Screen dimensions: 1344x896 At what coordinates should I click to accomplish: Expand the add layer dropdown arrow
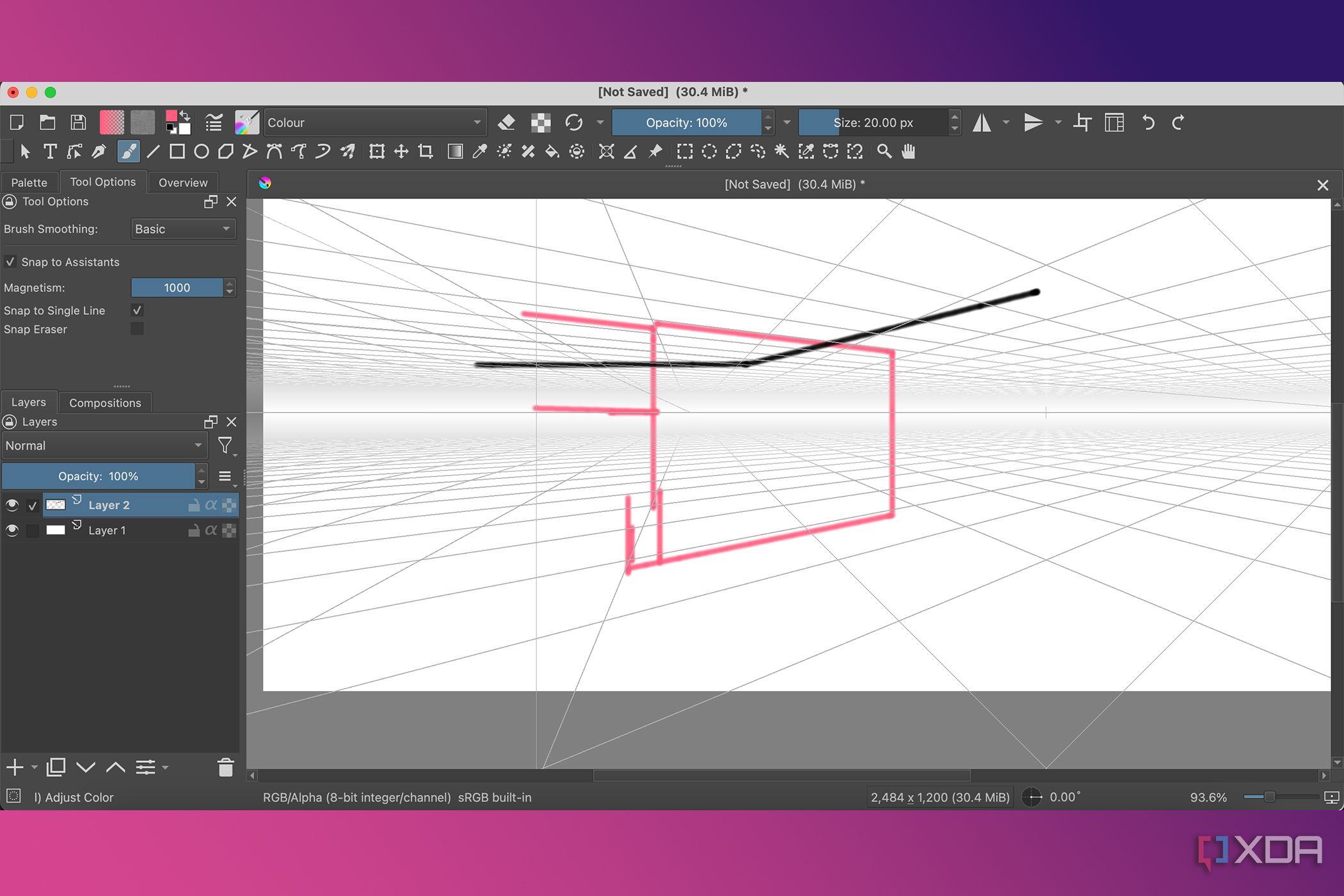click(x=35, y=767)
